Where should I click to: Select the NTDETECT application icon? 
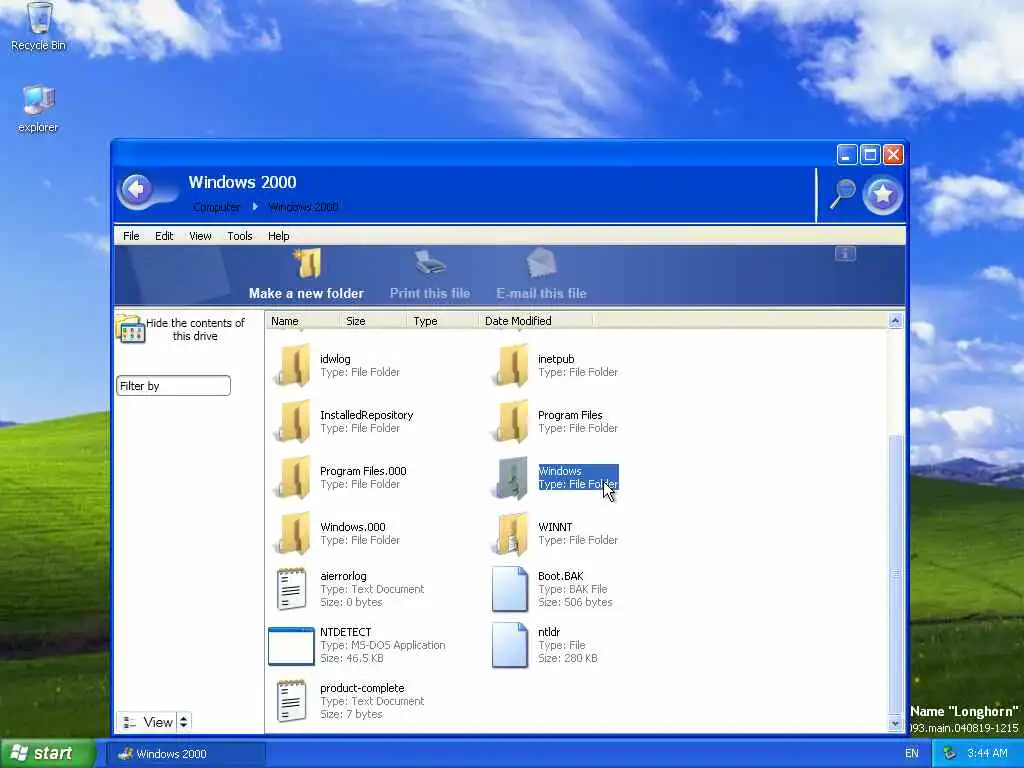(x=291, y=646)
